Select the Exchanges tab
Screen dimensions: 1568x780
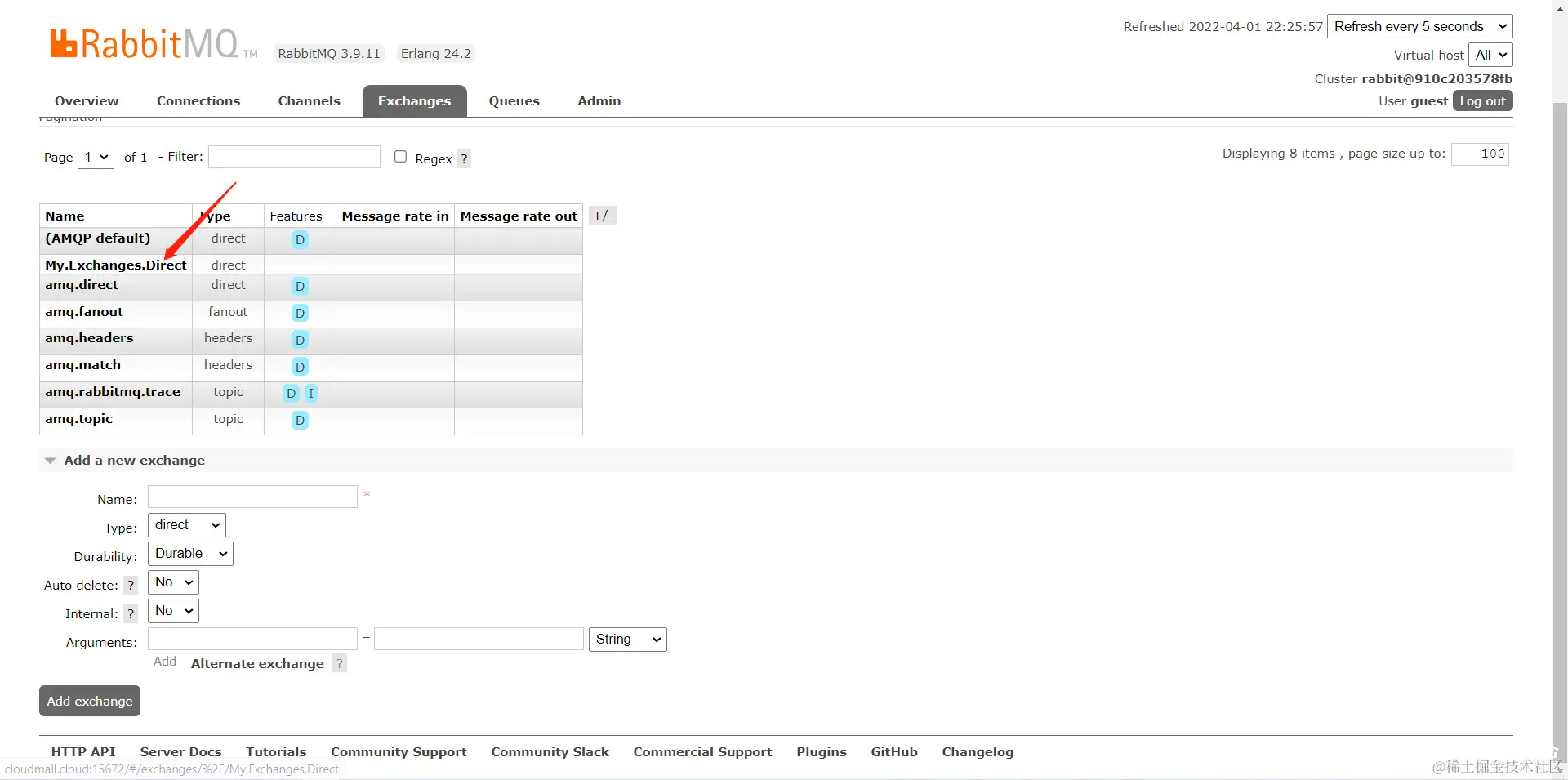point(415,101)
